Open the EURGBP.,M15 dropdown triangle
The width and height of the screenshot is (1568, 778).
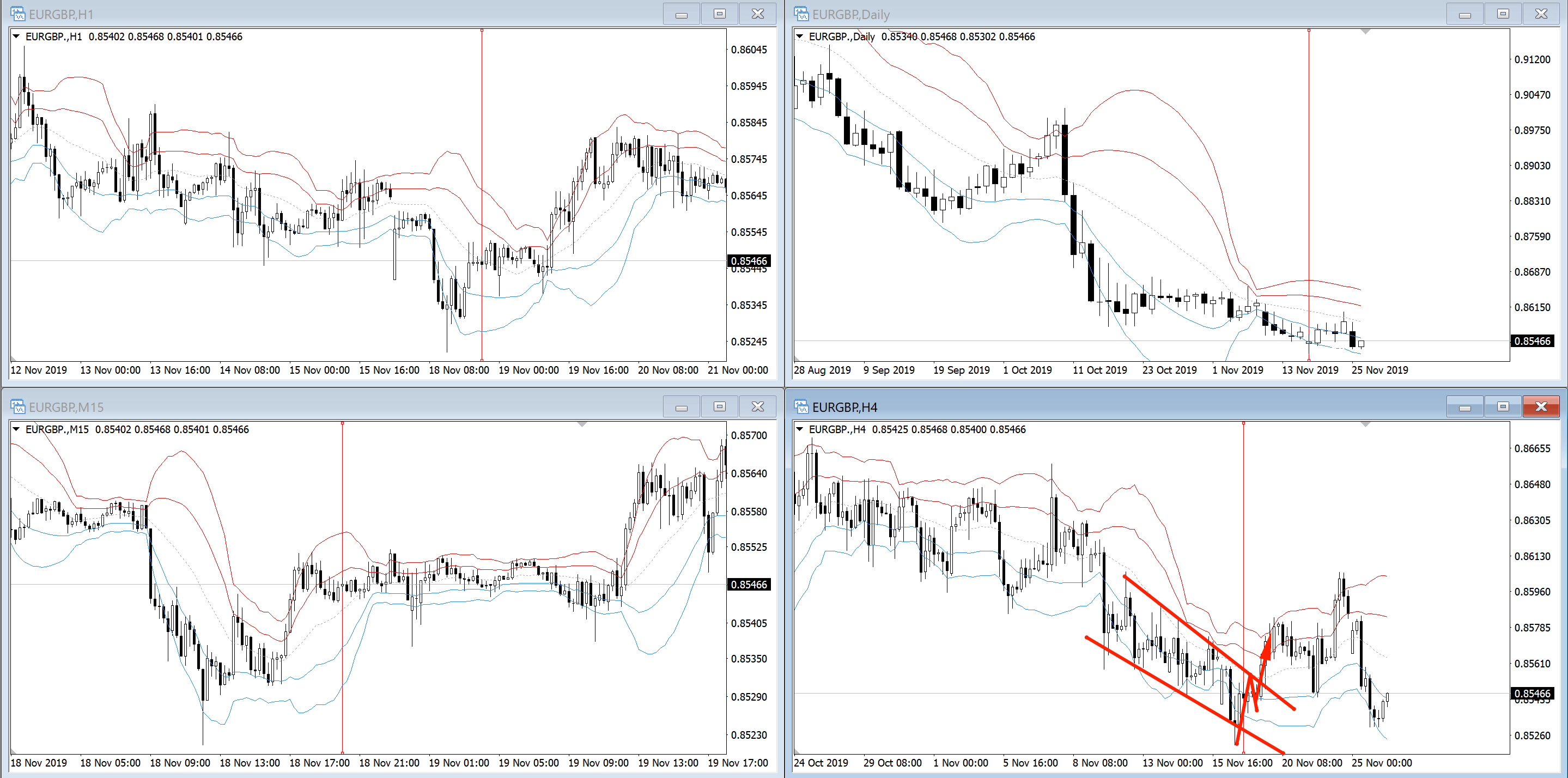click(16, 429)
